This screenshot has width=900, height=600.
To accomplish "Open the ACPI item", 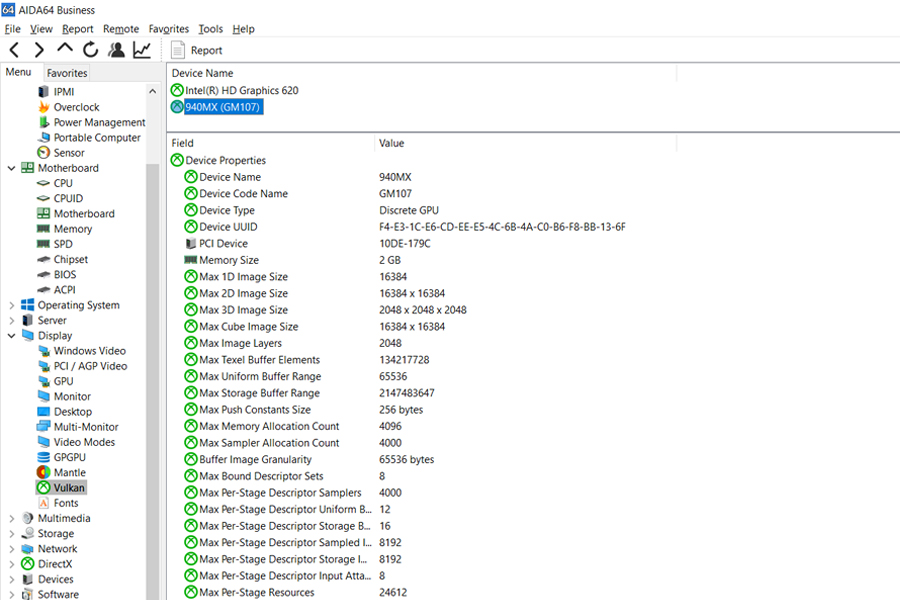I will coord(64,290).
